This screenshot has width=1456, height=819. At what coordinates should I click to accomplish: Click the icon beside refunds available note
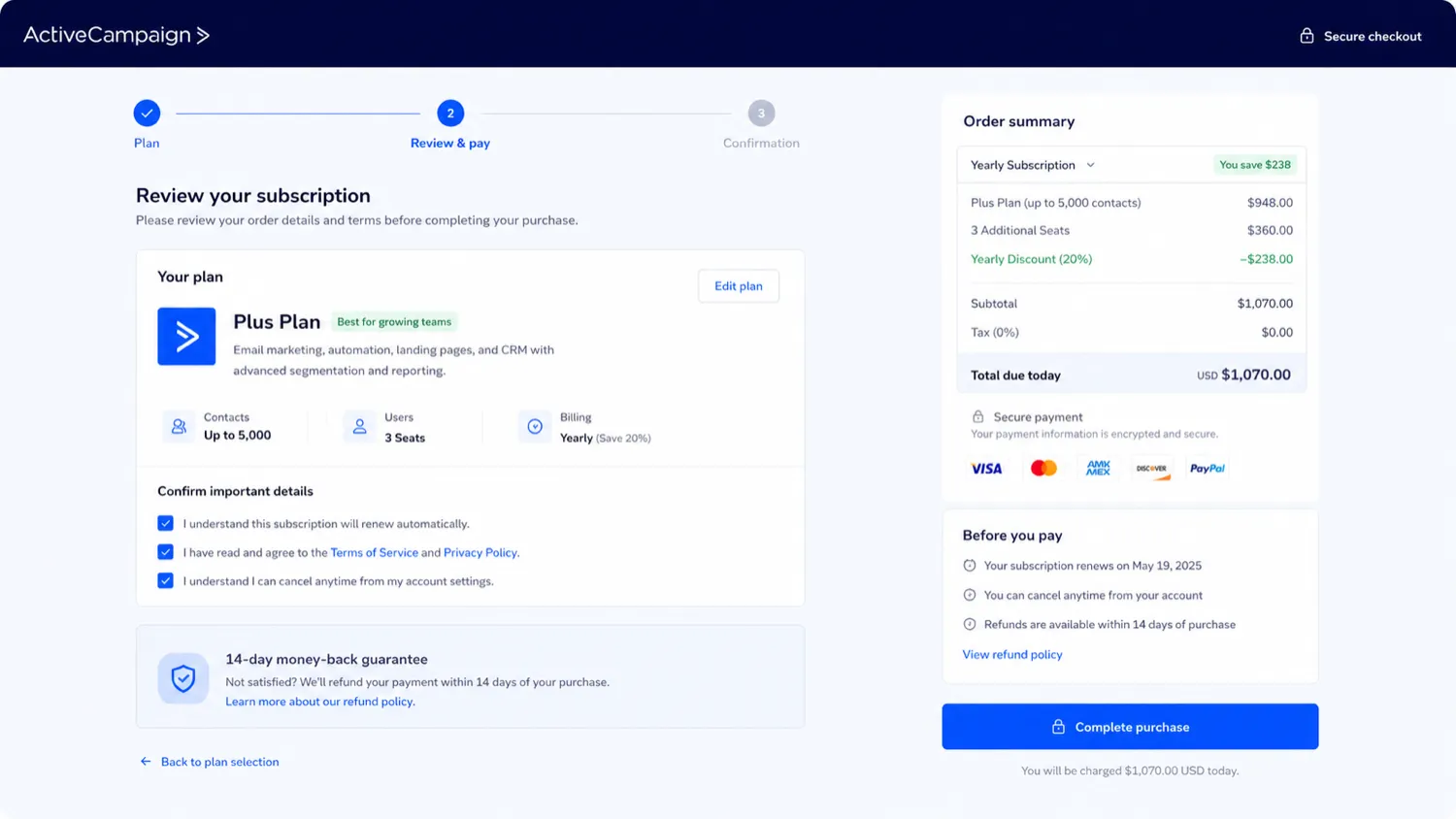pyautogui.click(x=969, y=625)
